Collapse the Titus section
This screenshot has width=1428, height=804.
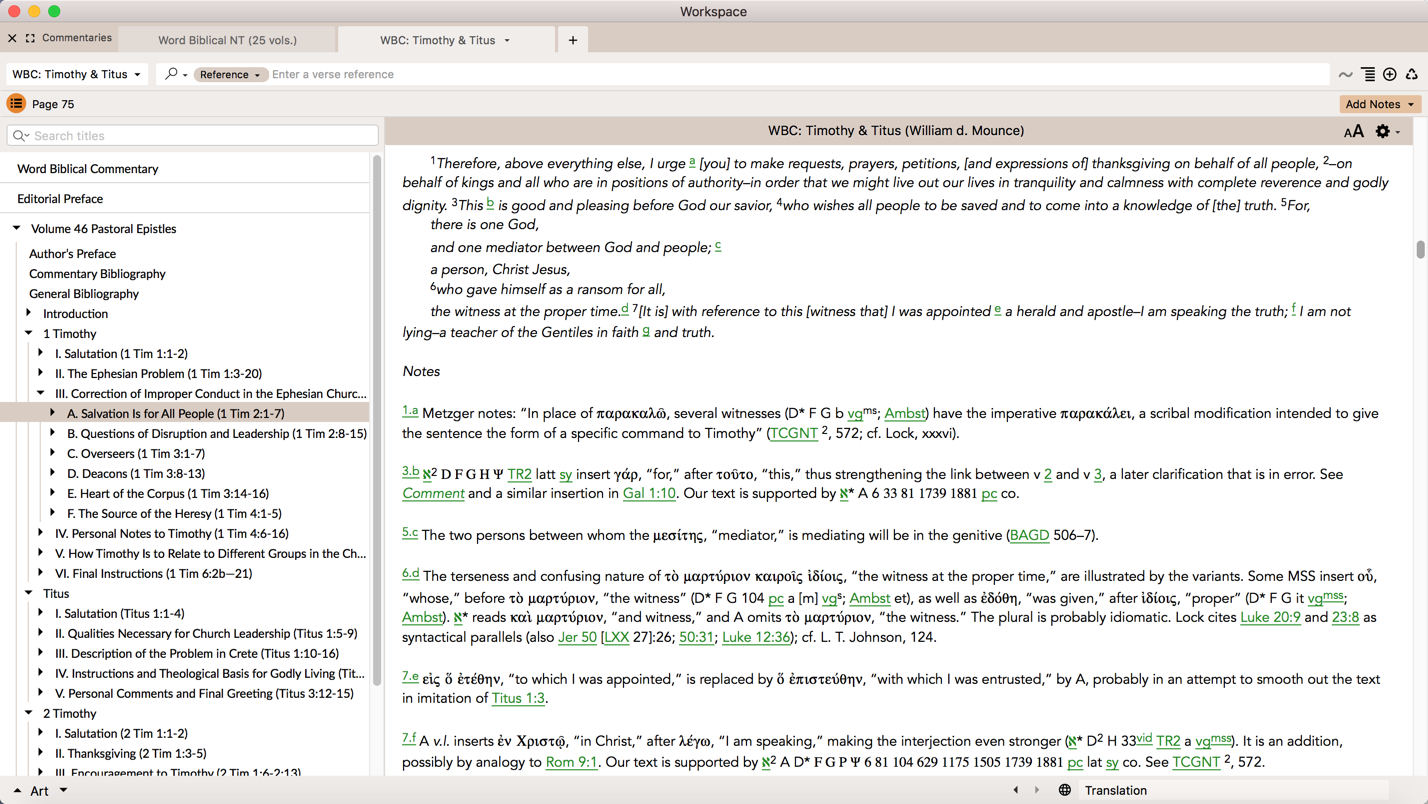[29, 594]
